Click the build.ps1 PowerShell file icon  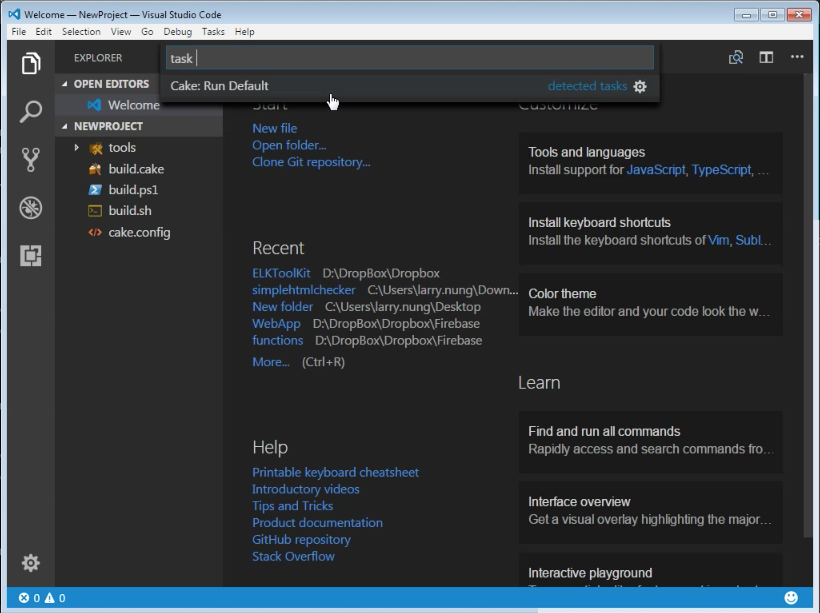95,190
